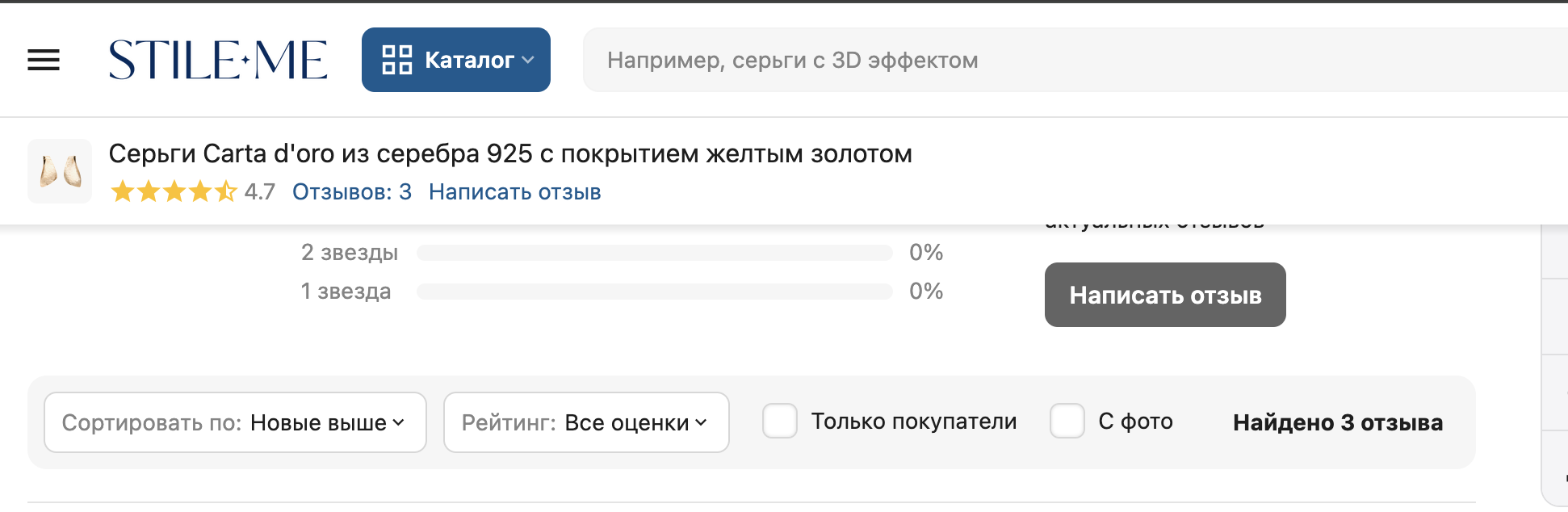Click the 2 звезды rating bar

click(654, 253)
